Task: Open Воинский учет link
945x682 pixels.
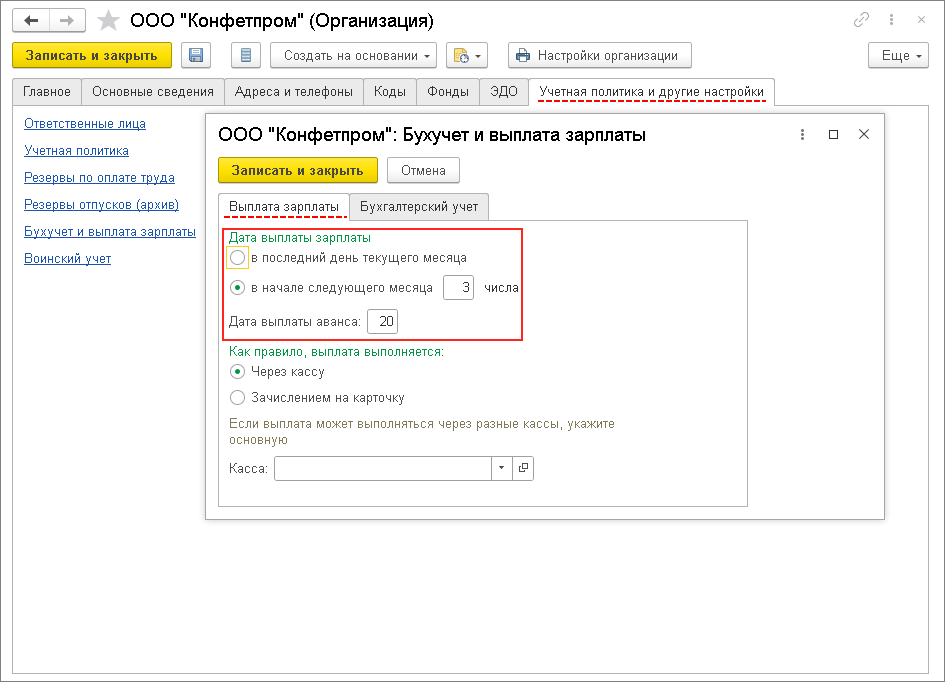Action: 68,258
